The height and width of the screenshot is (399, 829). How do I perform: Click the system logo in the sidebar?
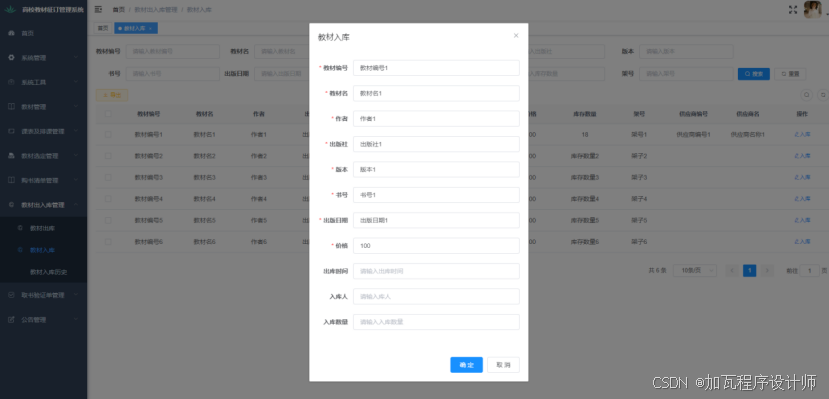[10, 10]
